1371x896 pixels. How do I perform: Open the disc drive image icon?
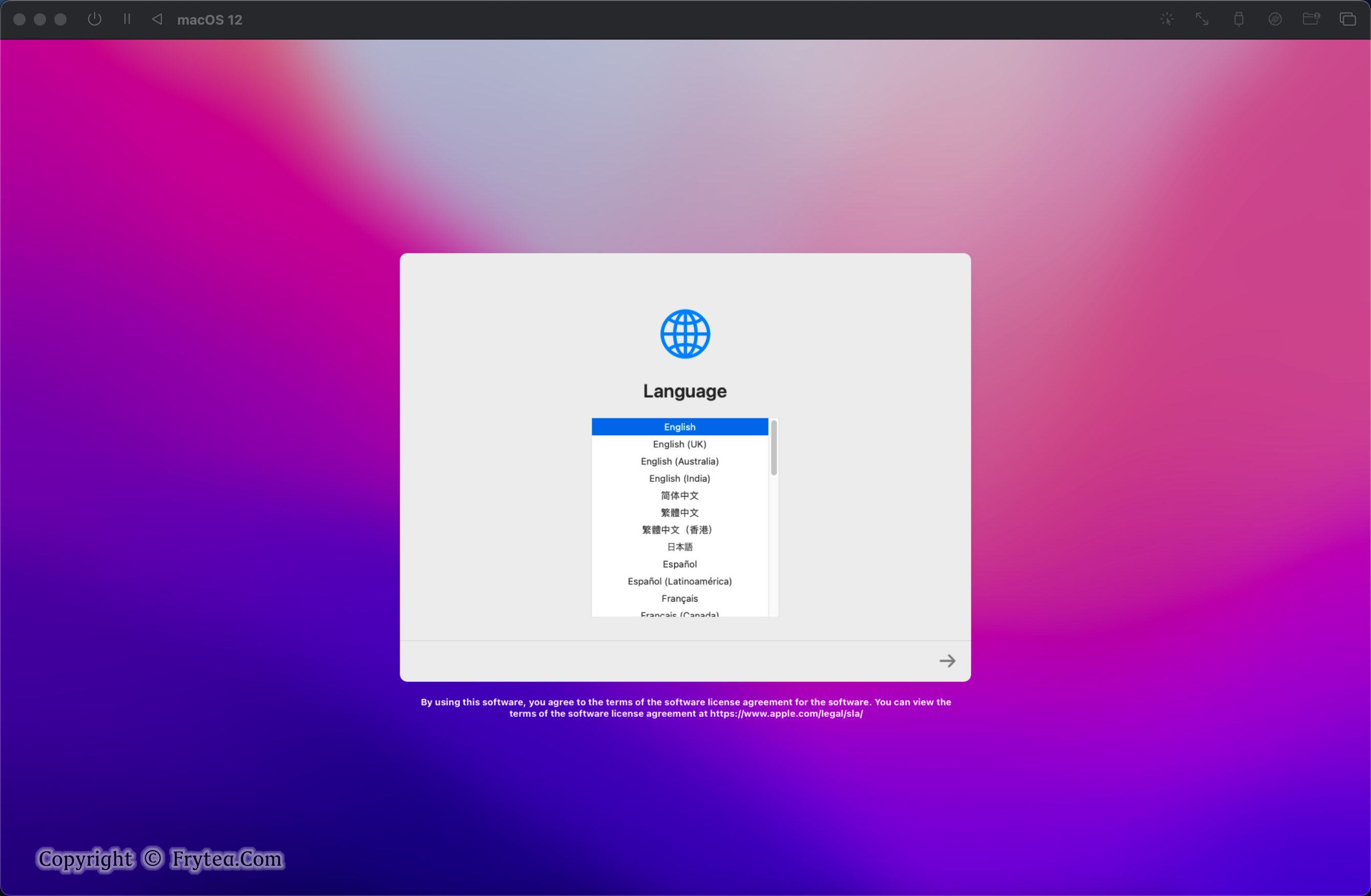1275,19
